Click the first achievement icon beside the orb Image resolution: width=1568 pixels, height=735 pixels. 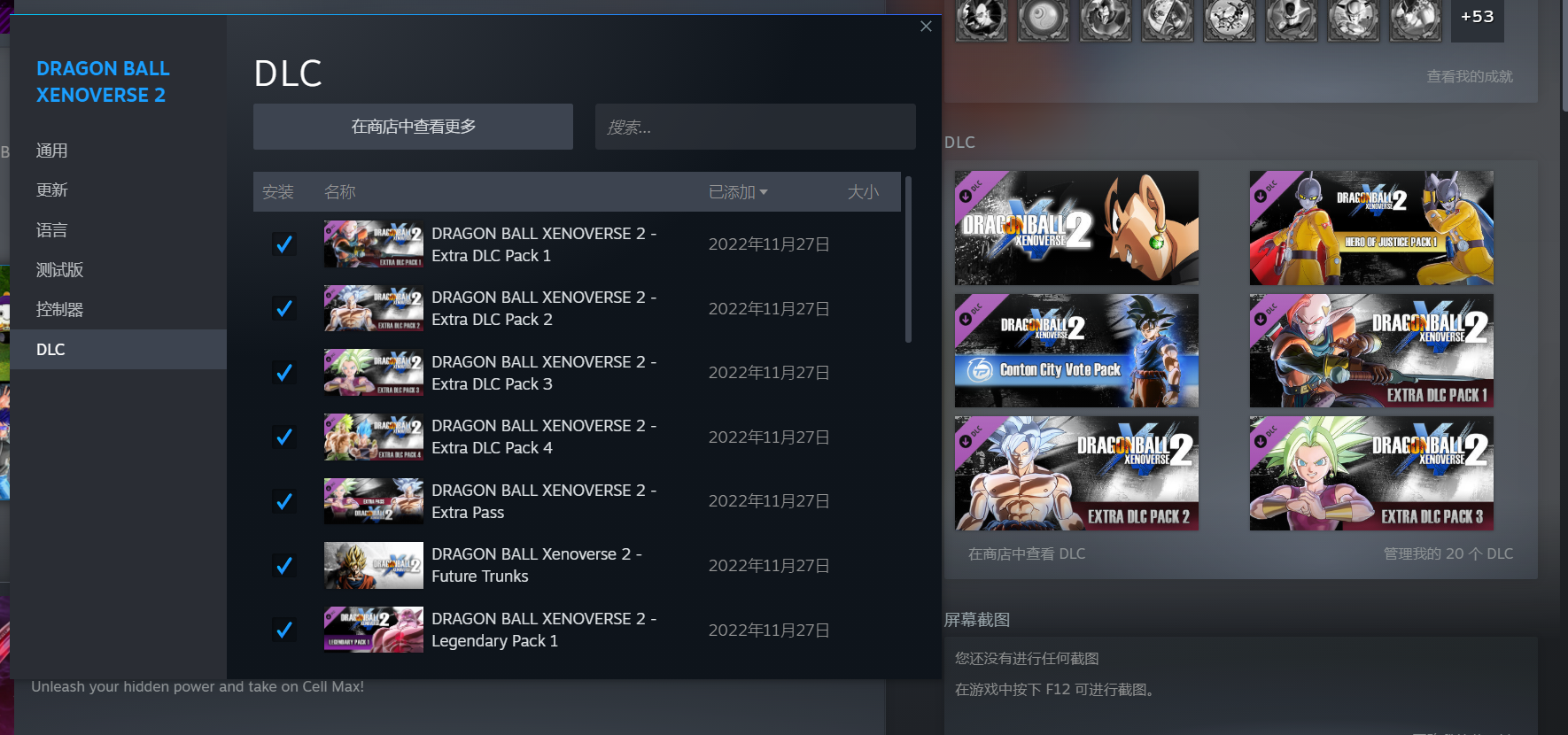[981, 19]
